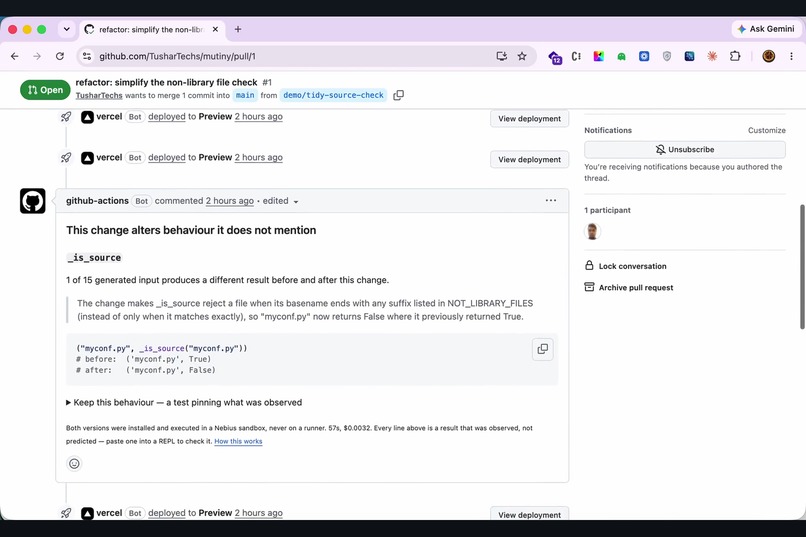The width and height of the screenshot is (806, 537).
Task: Expand the 'Keep this behaviour' details section
Action: pyautogui.click(x=184, y=402)
